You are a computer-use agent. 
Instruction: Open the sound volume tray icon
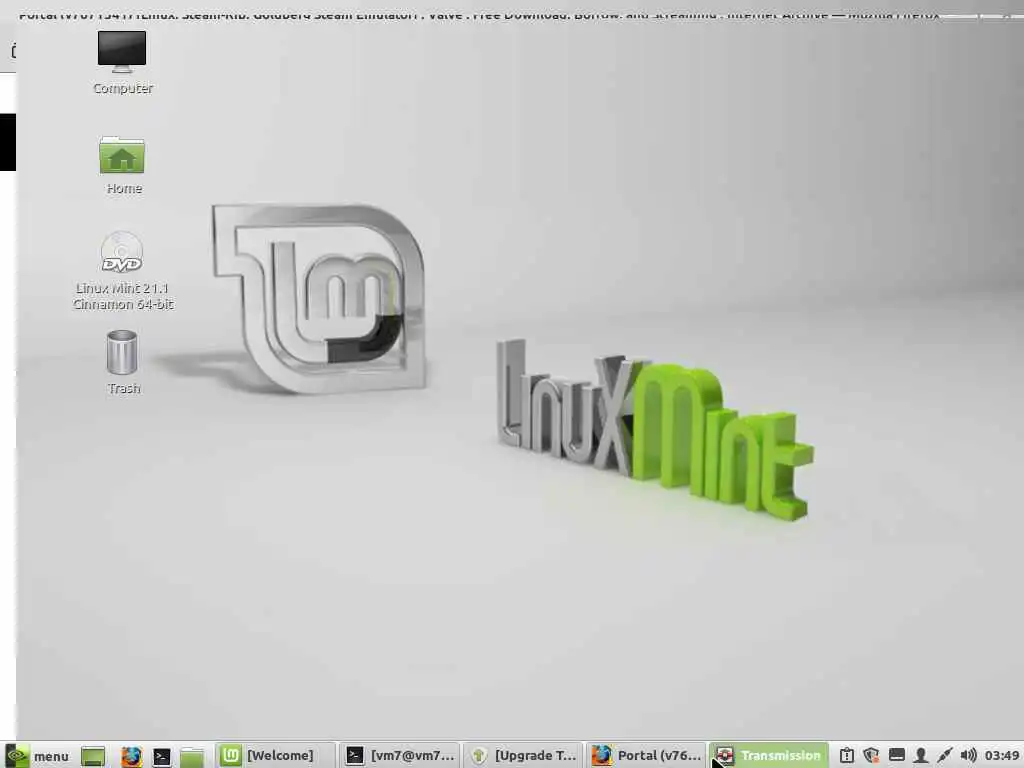(x=968, y=756)
